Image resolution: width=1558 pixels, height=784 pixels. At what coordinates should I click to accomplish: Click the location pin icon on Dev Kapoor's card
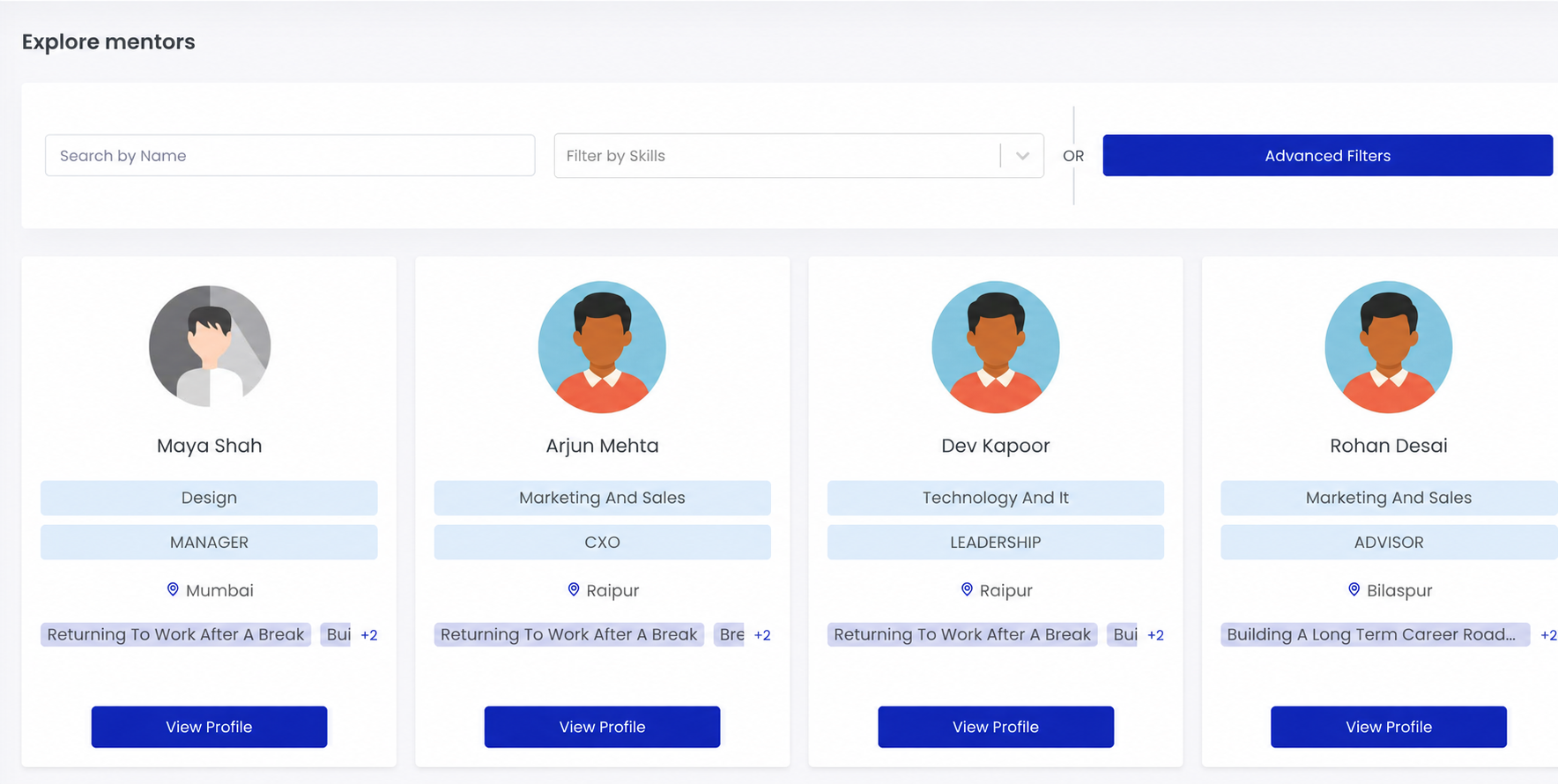pos(967,589)
